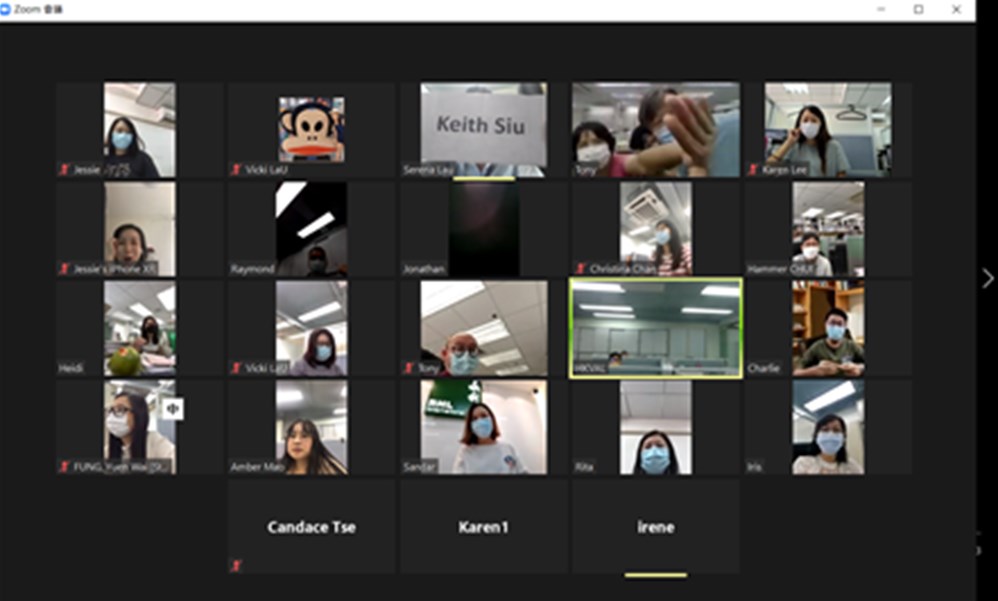Show the next page of gallery participants
998x601 pixels.
coord(987,279)
